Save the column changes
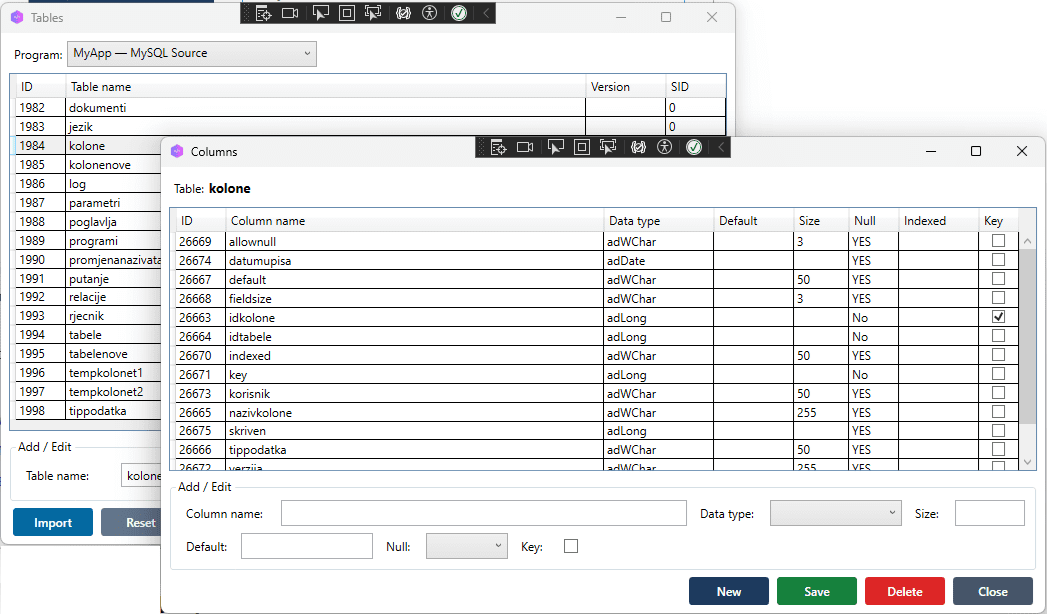 point(816,591)
